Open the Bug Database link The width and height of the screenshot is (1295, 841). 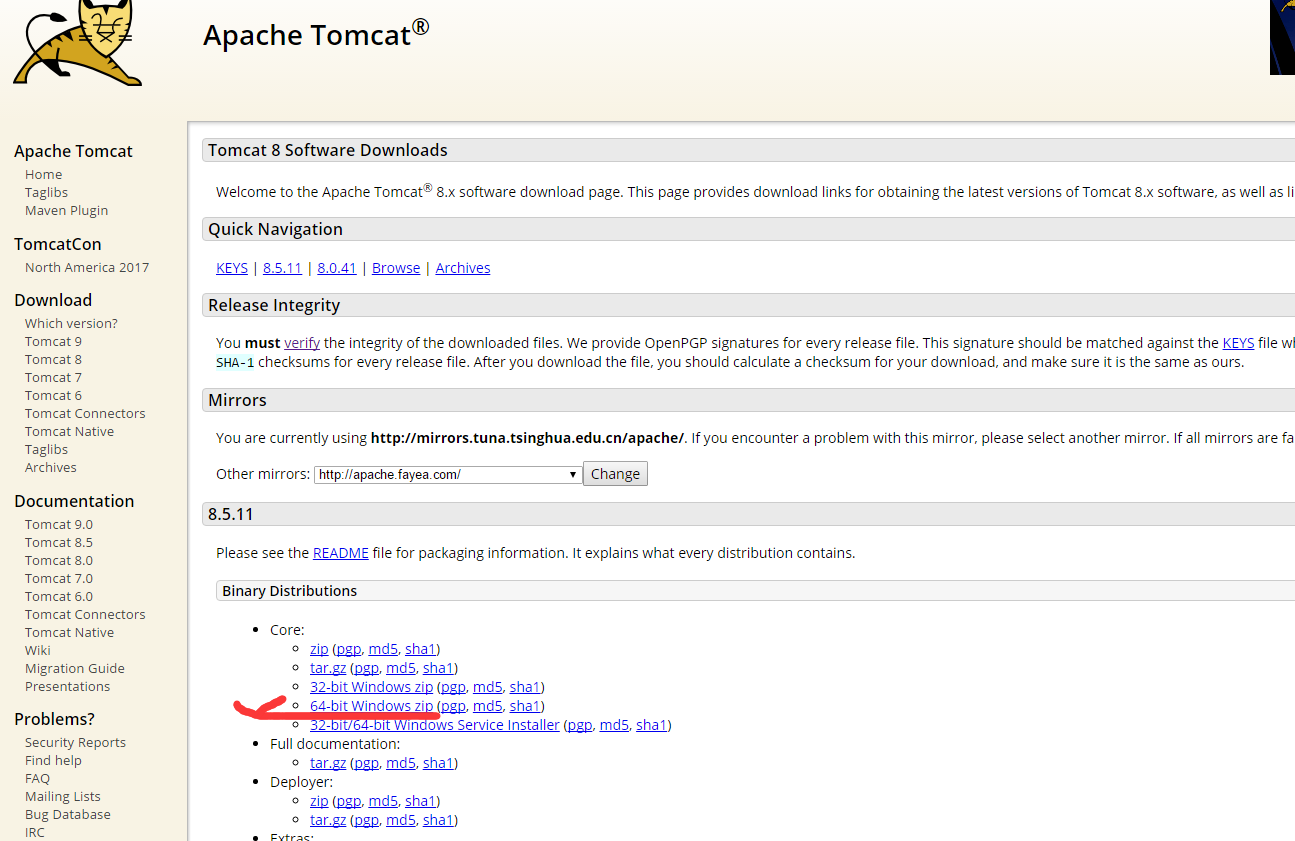tap(67, 814)
